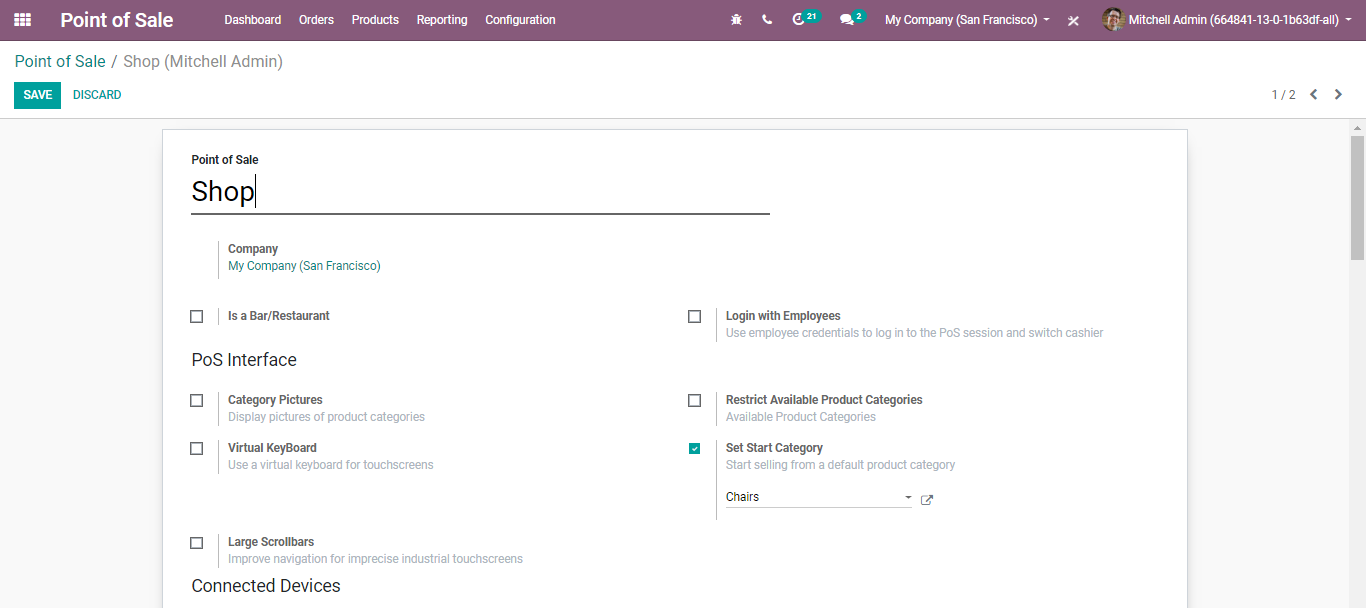Image resolution: width=1366 pixels, height=608 pixels.
Task: Open activities clock icon with 21 badge
Action: tap(805, 19)
